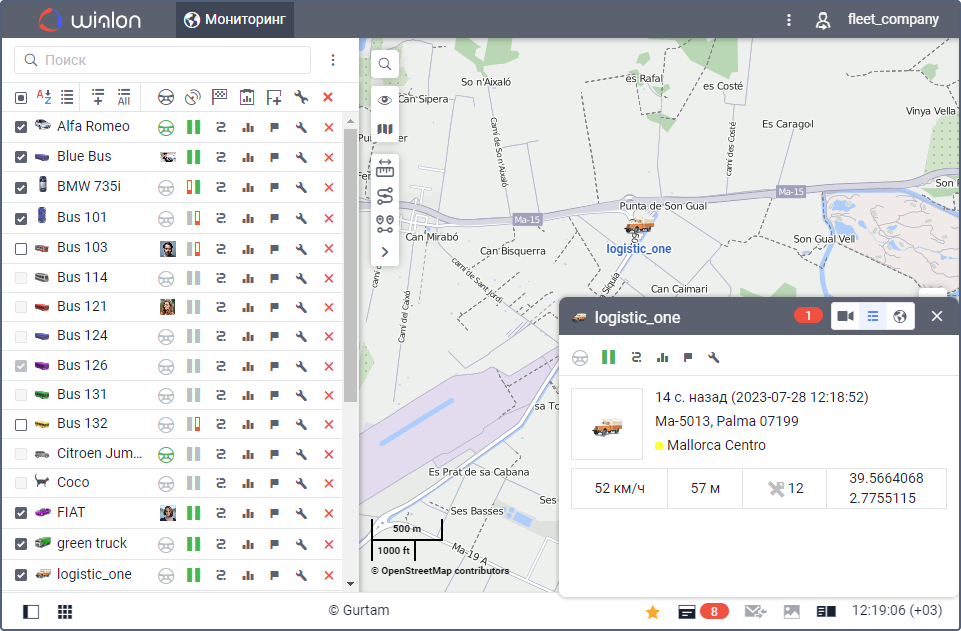Screen dimensions: 961x631
Task: Open the quick report chart icon for Blue Bus
Action: tap(248, 157)
